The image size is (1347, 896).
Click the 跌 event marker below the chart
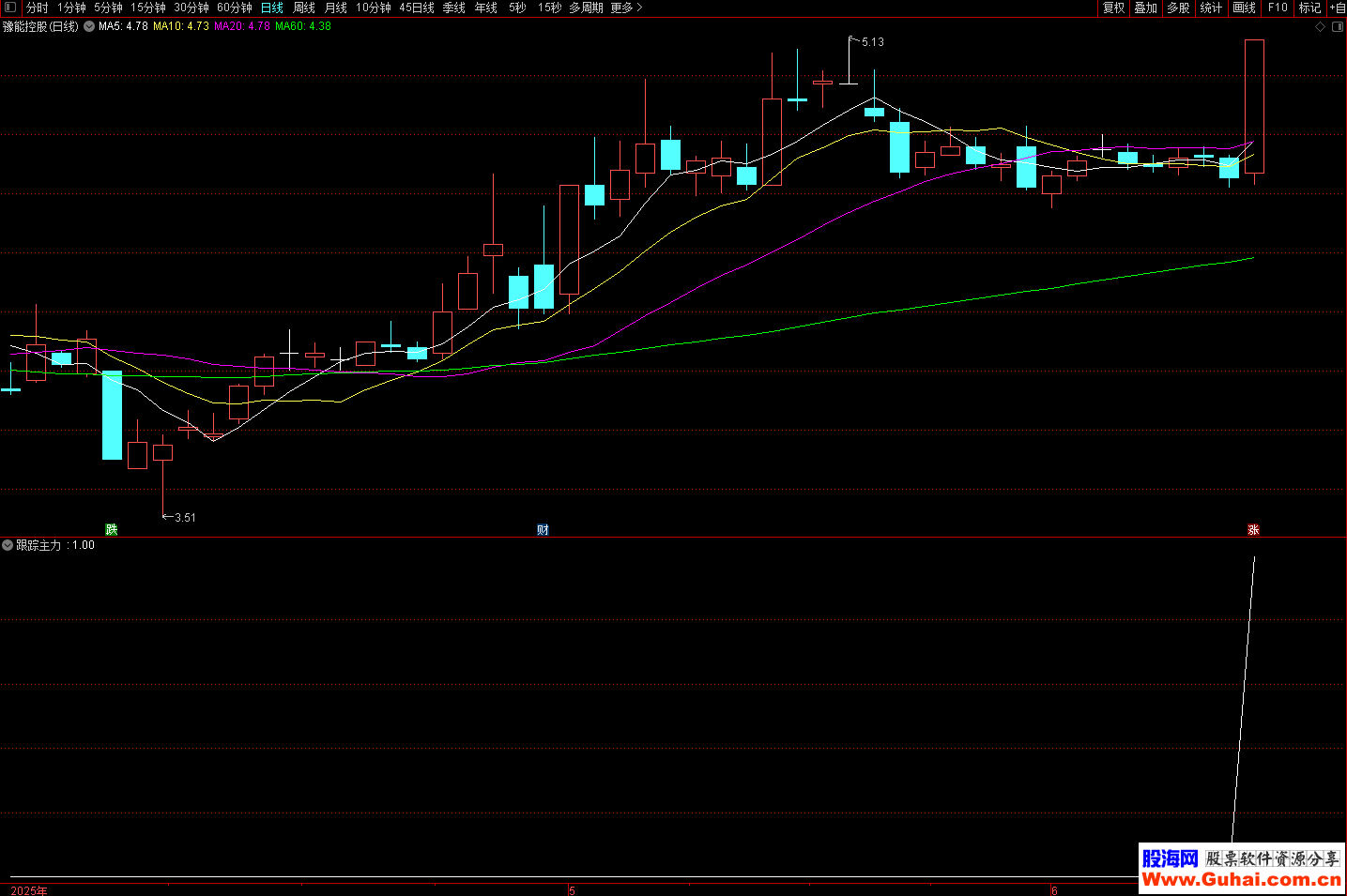(x=112, y=529)
